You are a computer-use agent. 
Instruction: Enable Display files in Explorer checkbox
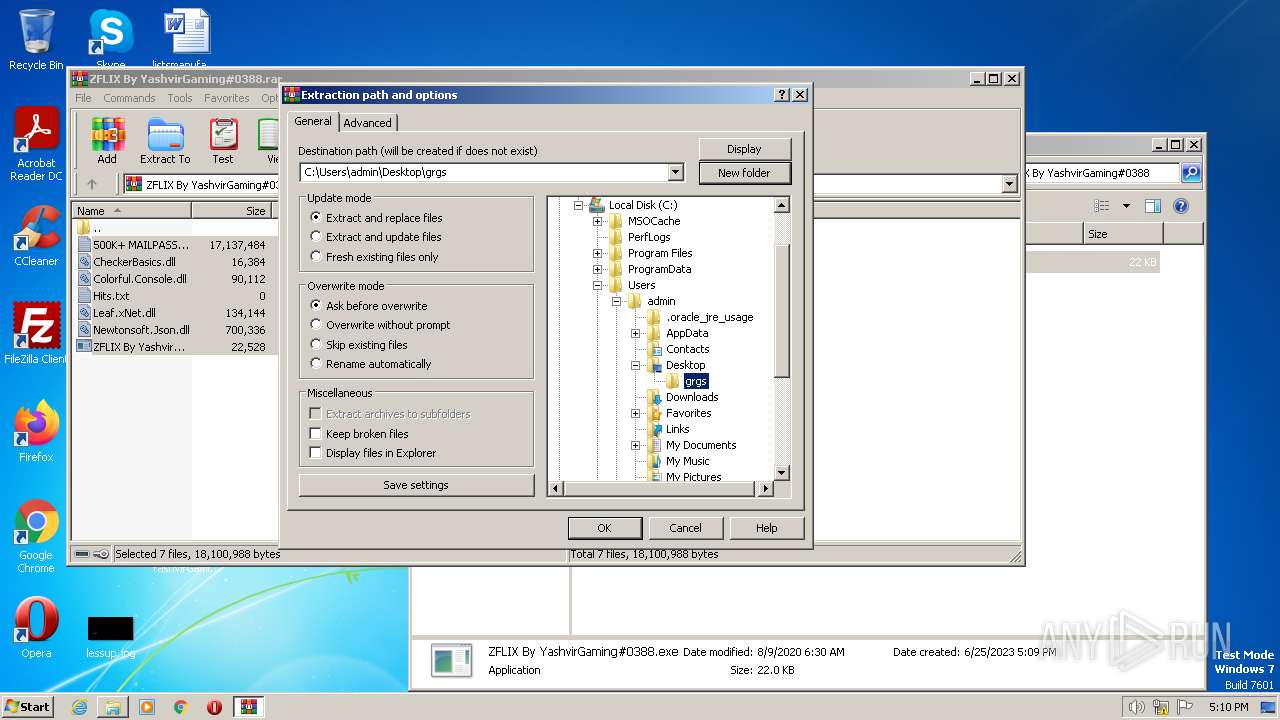tap(315, 453)
